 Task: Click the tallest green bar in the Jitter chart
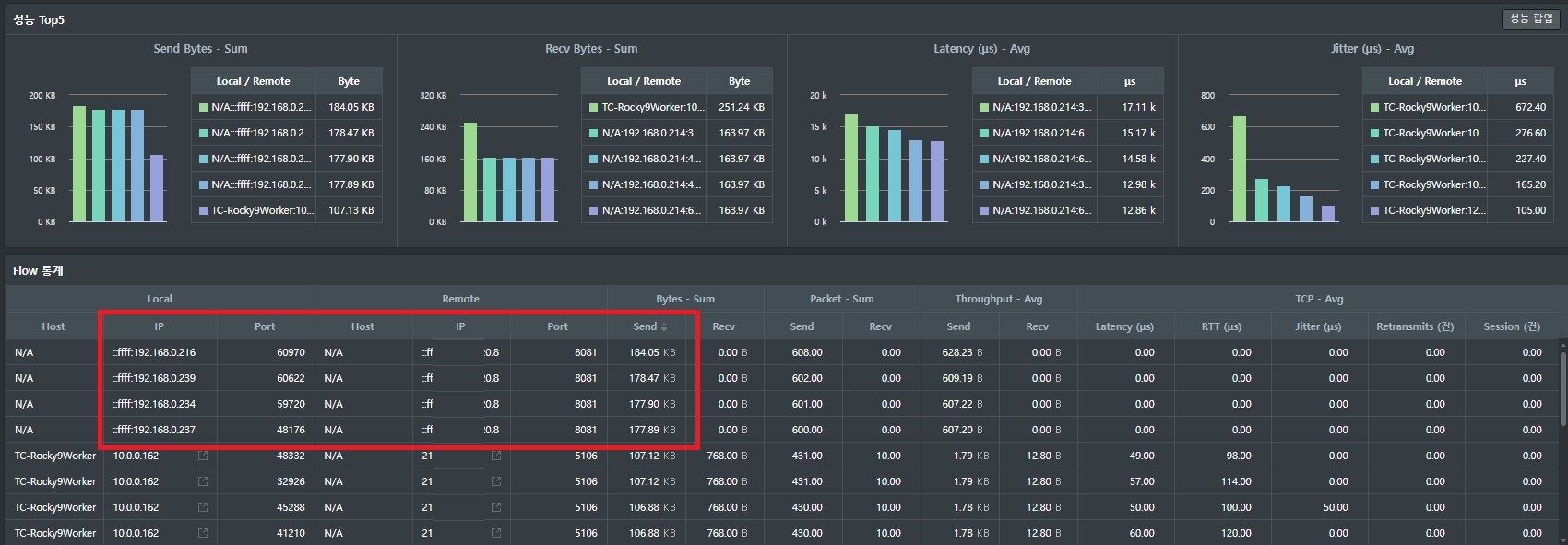(1240, 169)
